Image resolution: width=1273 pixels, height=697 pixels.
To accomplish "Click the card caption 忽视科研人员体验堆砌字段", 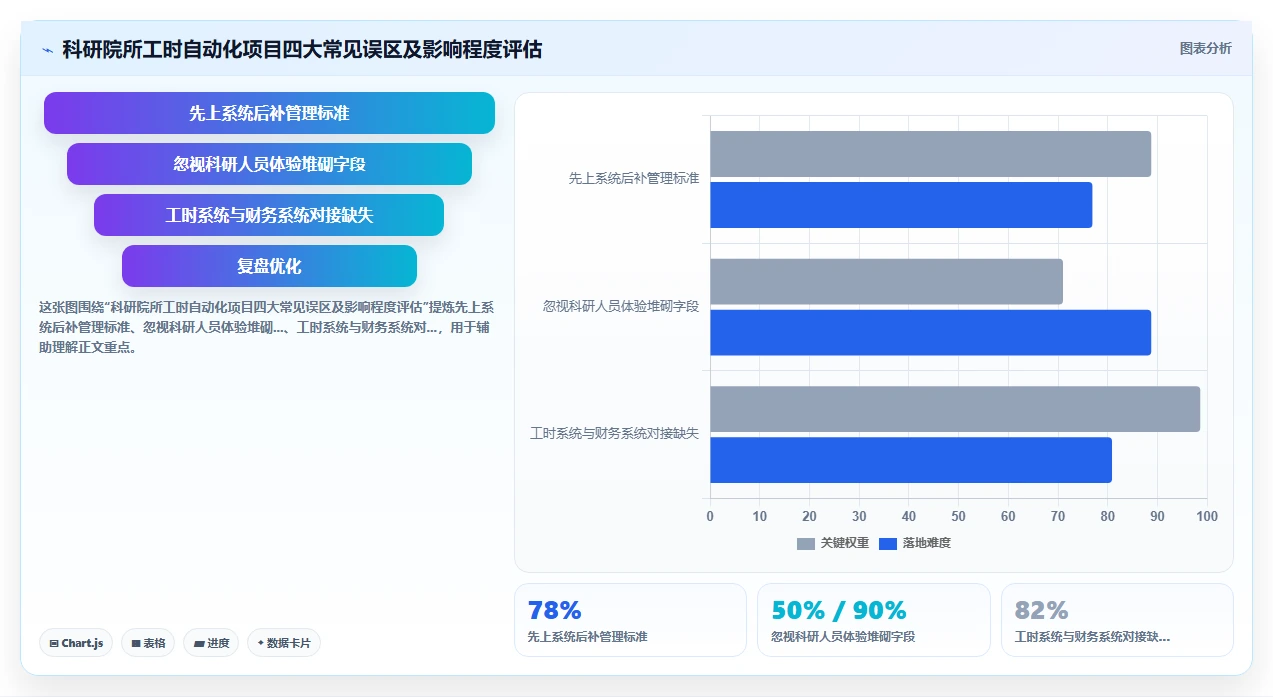I will coord(843,636).
